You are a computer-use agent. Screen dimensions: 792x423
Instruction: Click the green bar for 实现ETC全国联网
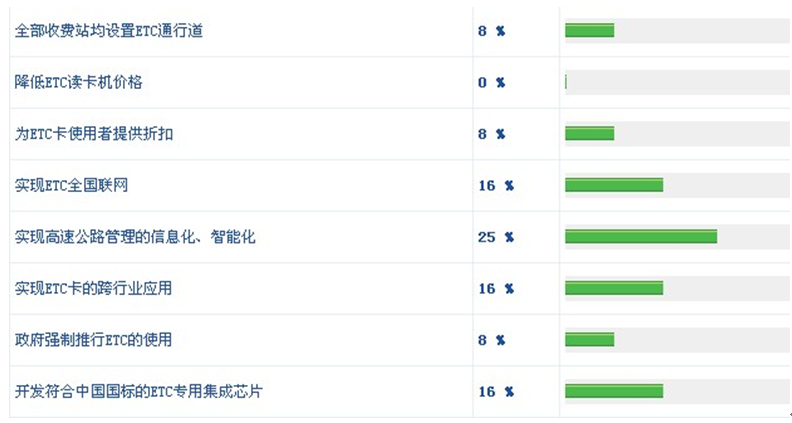point(613,185)
